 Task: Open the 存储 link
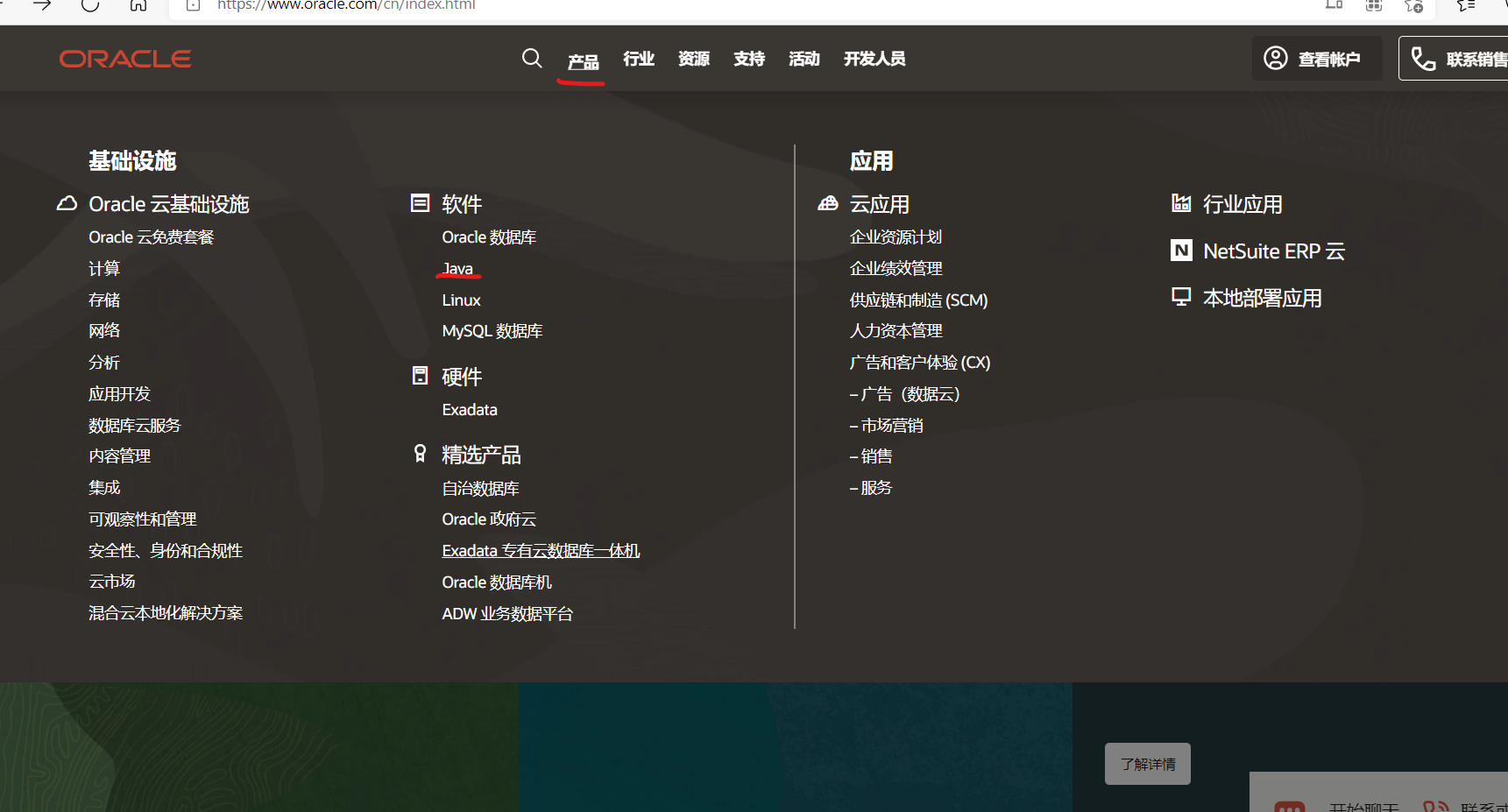tap(104, 300)
